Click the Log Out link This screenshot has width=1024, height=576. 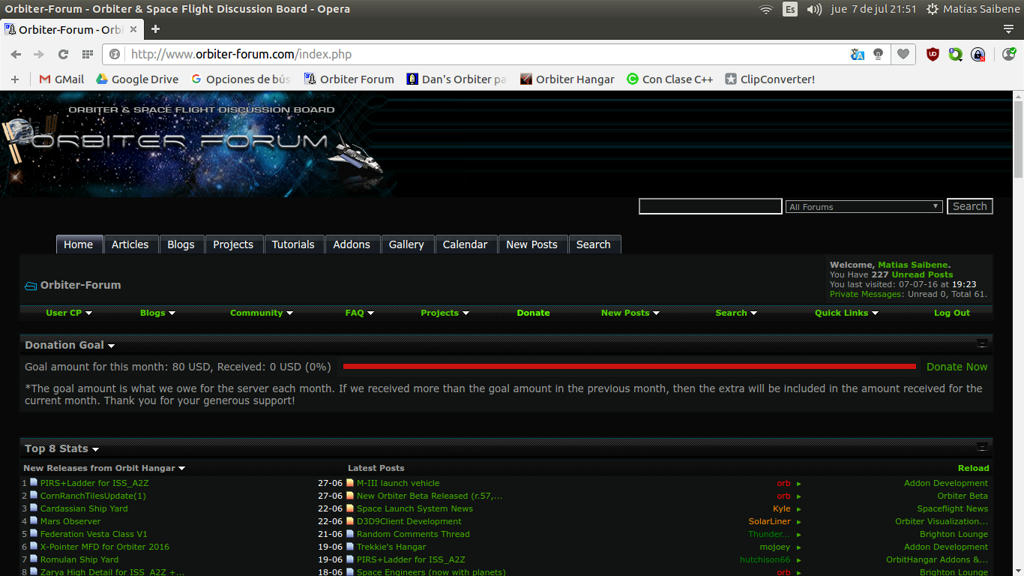952,313
